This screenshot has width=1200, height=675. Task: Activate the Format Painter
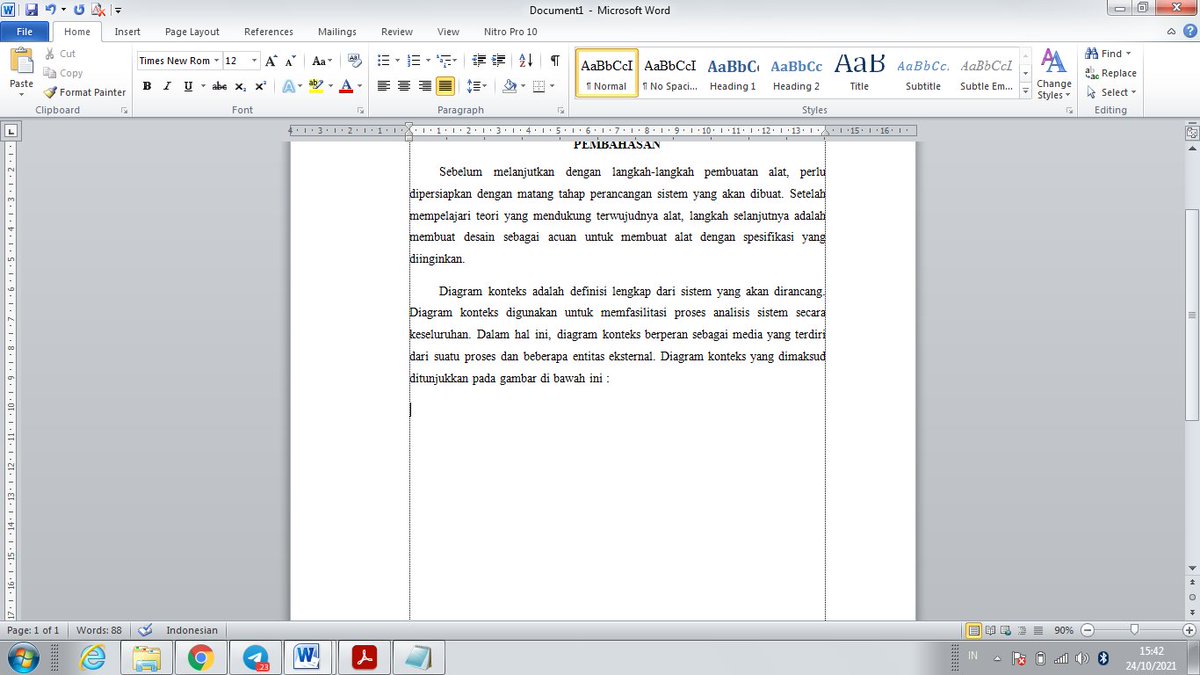coord(85,92)
